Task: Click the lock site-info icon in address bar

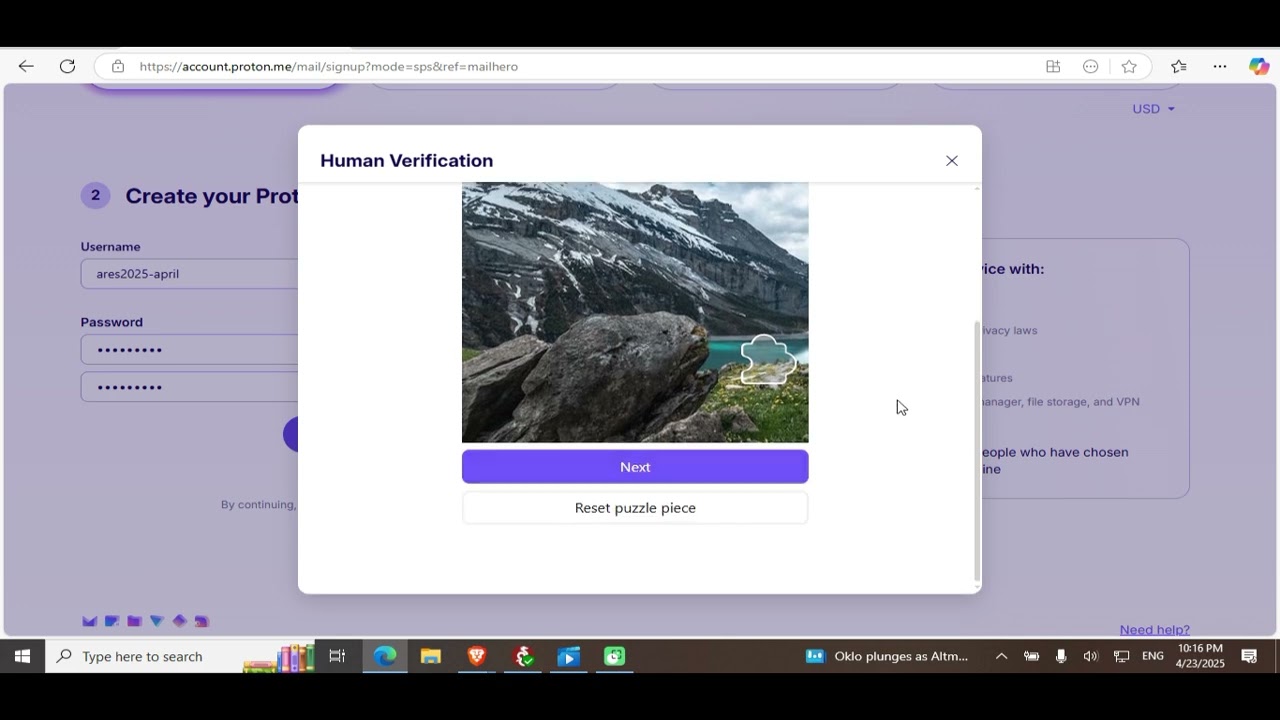Action: (118, 66)
